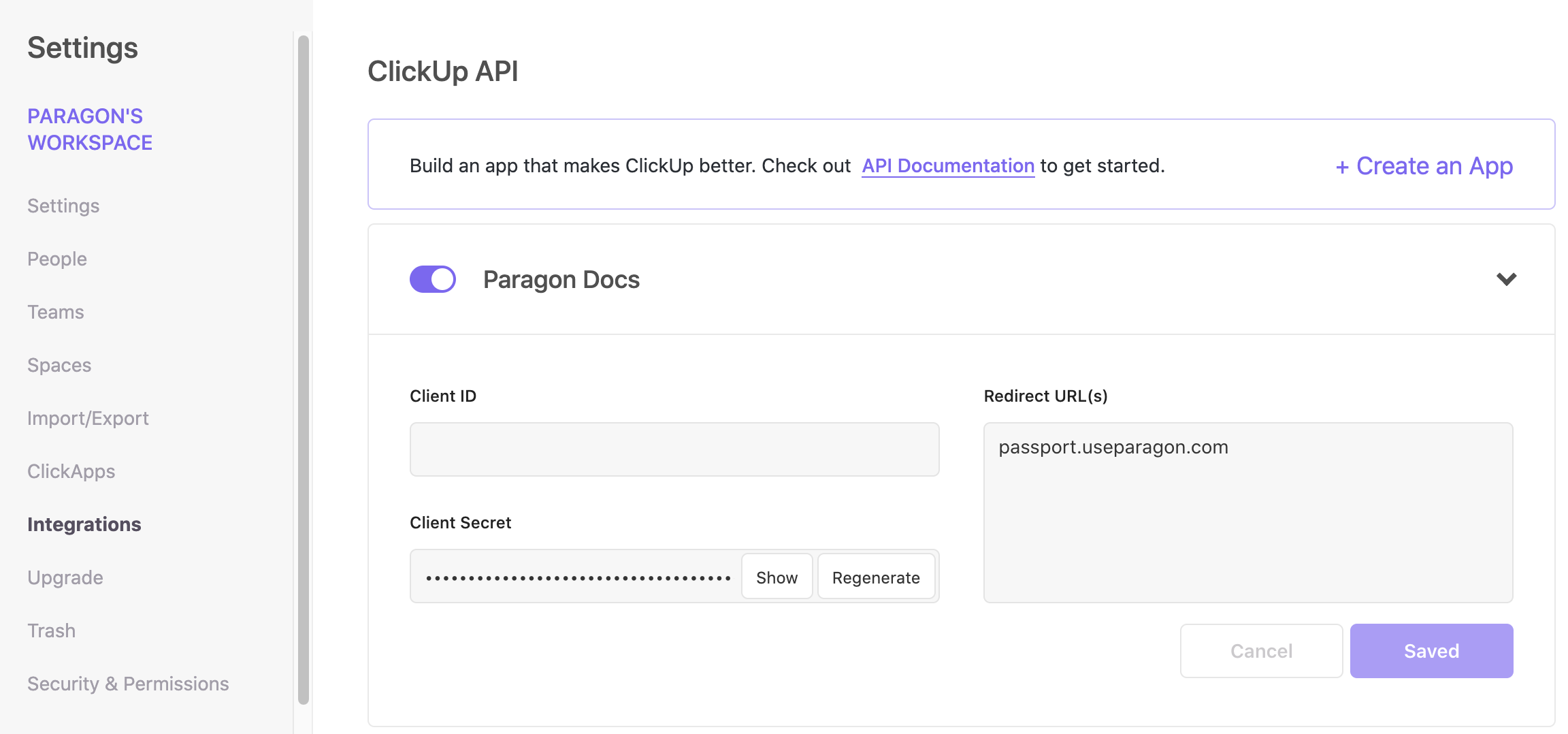Select the Integrations sidebar item
The height and width of the screenshot is (734, 1568).
(x=84, y=524)
